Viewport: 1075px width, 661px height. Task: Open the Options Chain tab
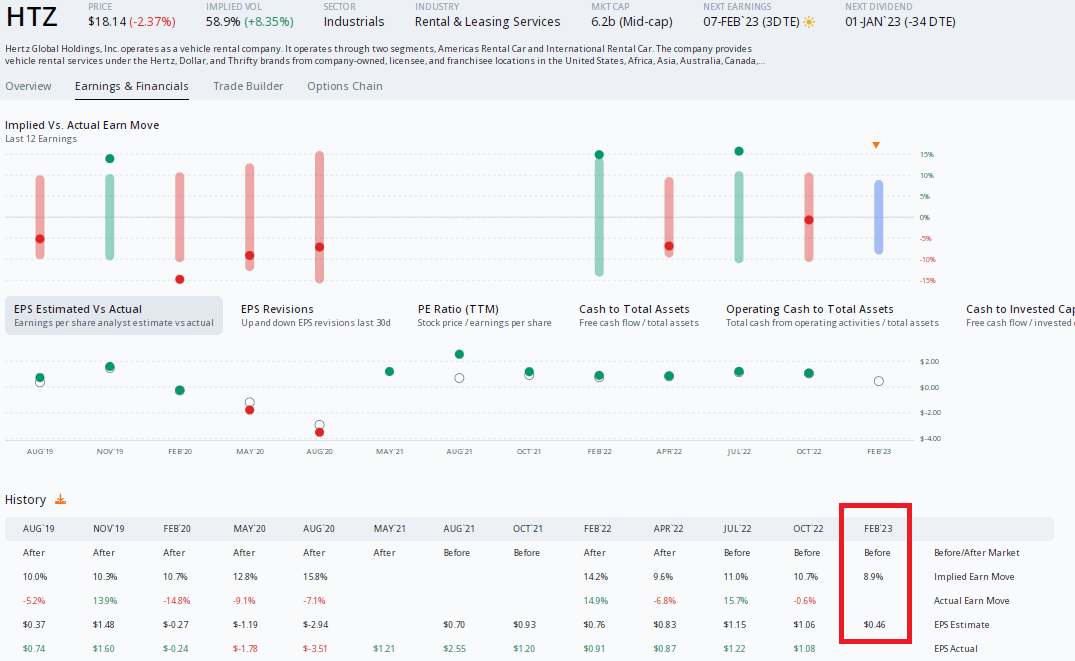pyautogui.click(x=344, y=86)
